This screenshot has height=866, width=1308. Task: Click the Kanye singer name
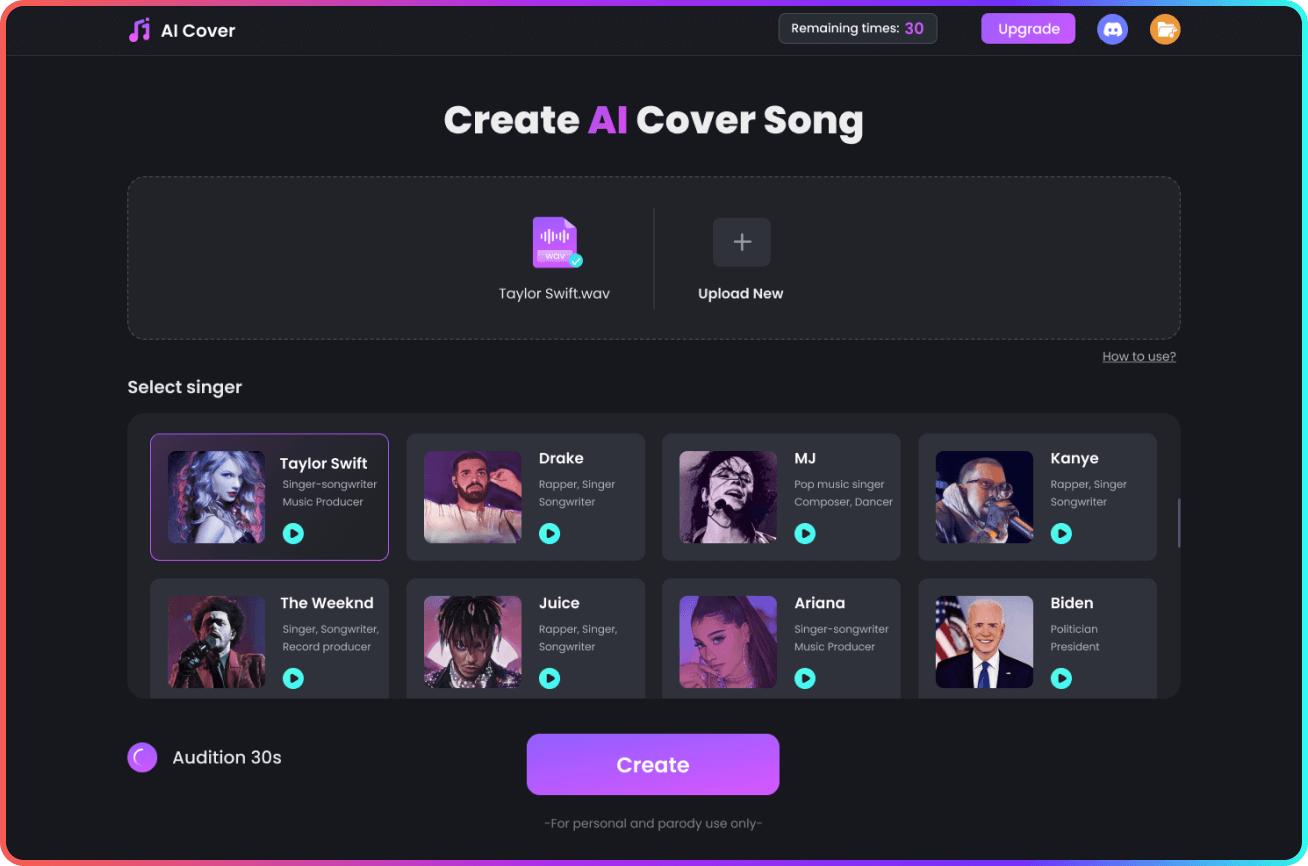point(1074,458)
